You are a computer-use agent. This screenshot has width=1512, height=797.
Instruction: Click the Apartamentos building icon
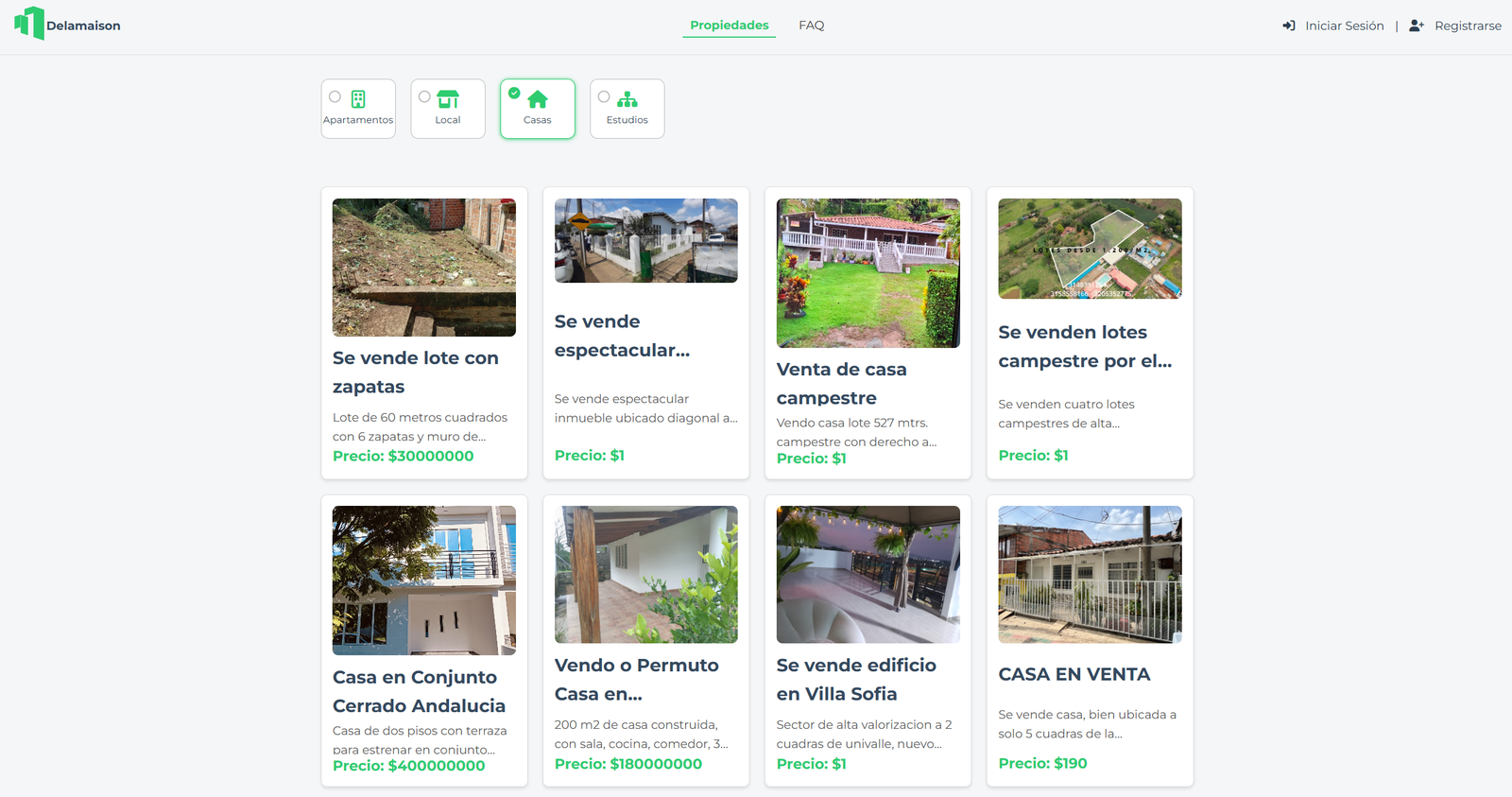tap(358, 99)
